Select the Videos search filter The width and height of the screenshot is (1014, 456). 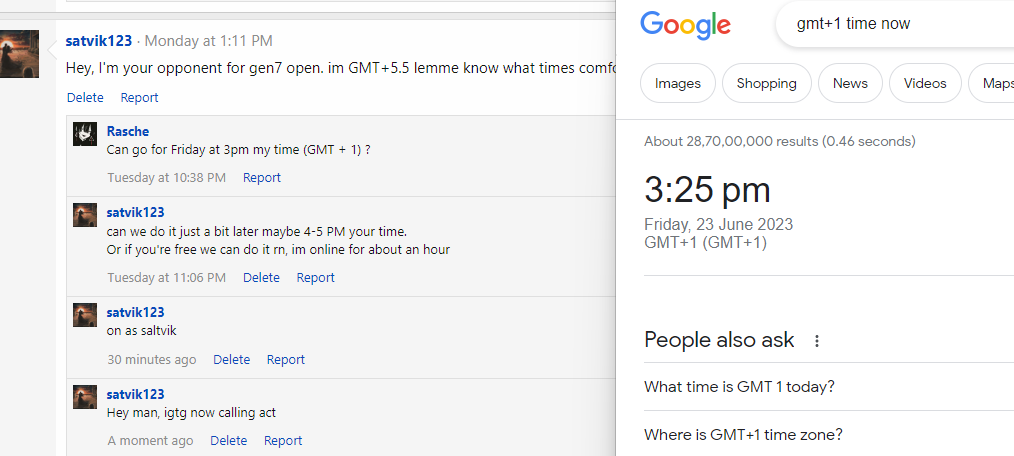pos(925,84)
